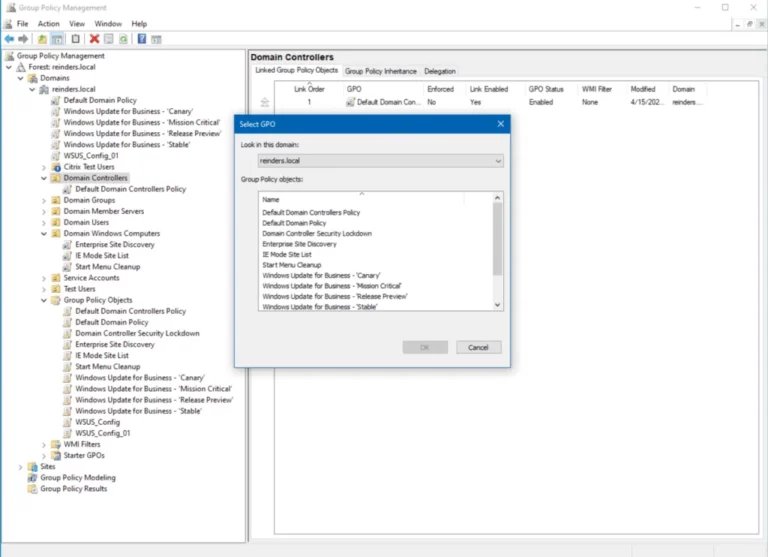Expand the Sites node
The height and width of the screenshot is (557, 768).
21,467
